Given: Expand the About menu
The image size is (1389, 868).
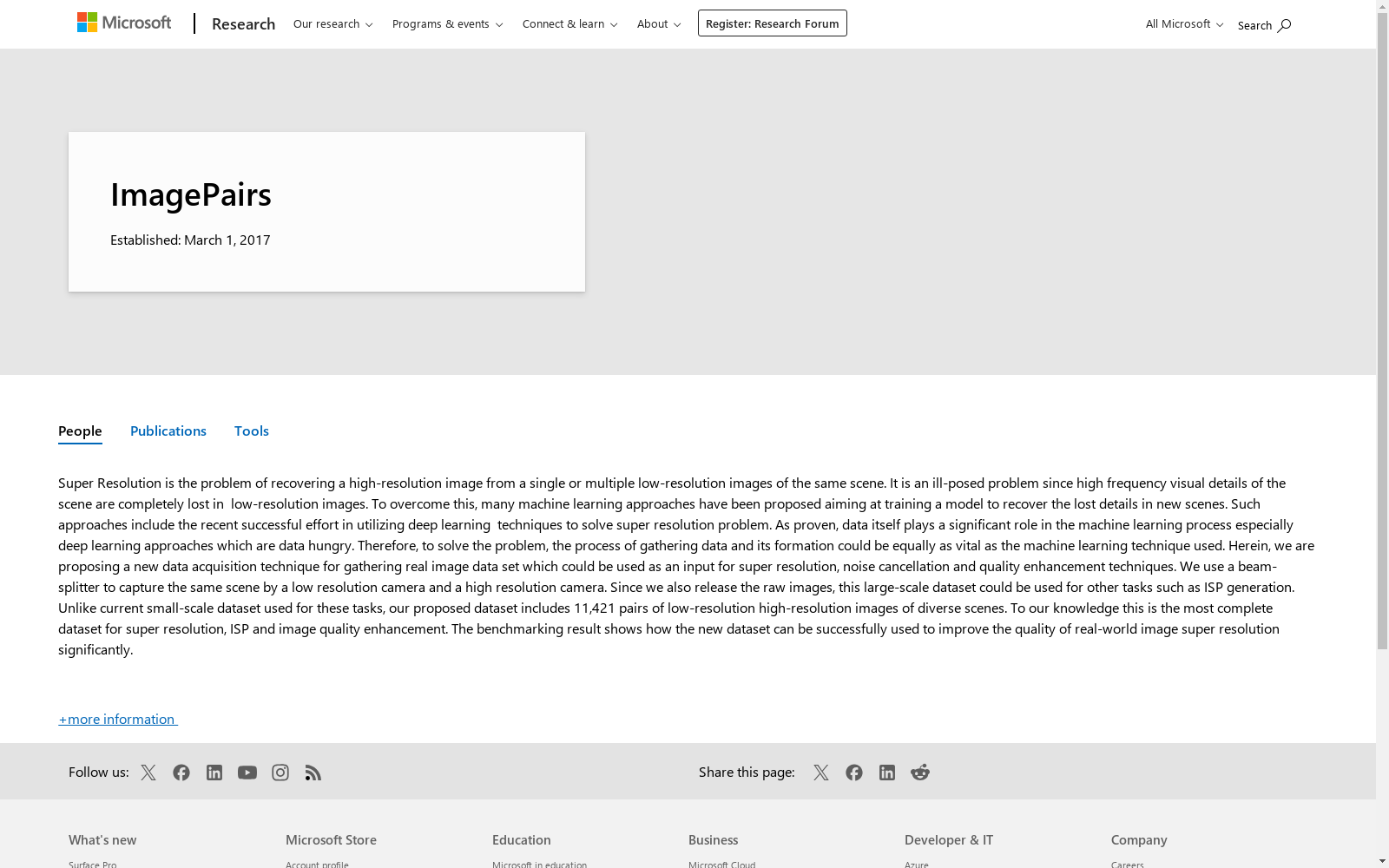Looking at the screenshot, I should click(659, 23).
